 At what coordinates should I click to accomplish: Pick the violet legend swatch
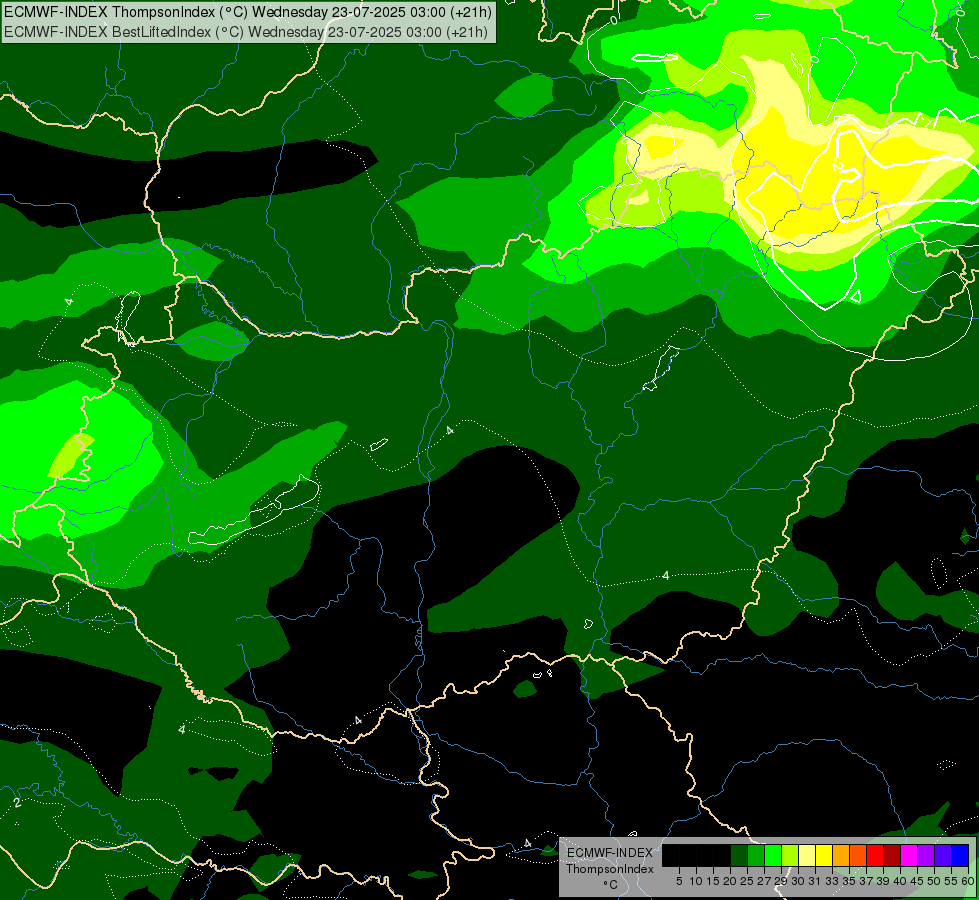943,855
